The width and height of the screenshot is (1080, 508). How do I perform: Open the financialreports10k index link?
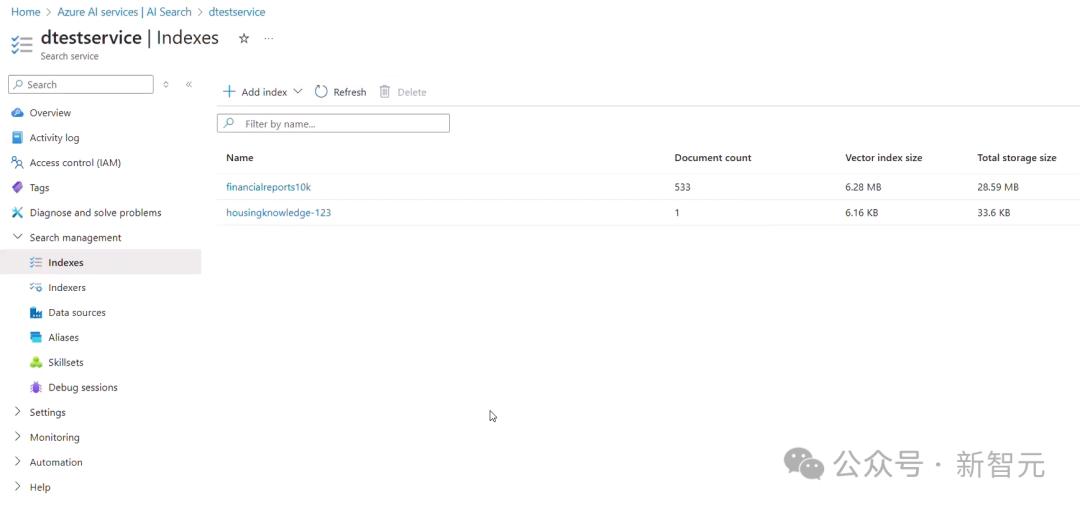coord(268,187)
